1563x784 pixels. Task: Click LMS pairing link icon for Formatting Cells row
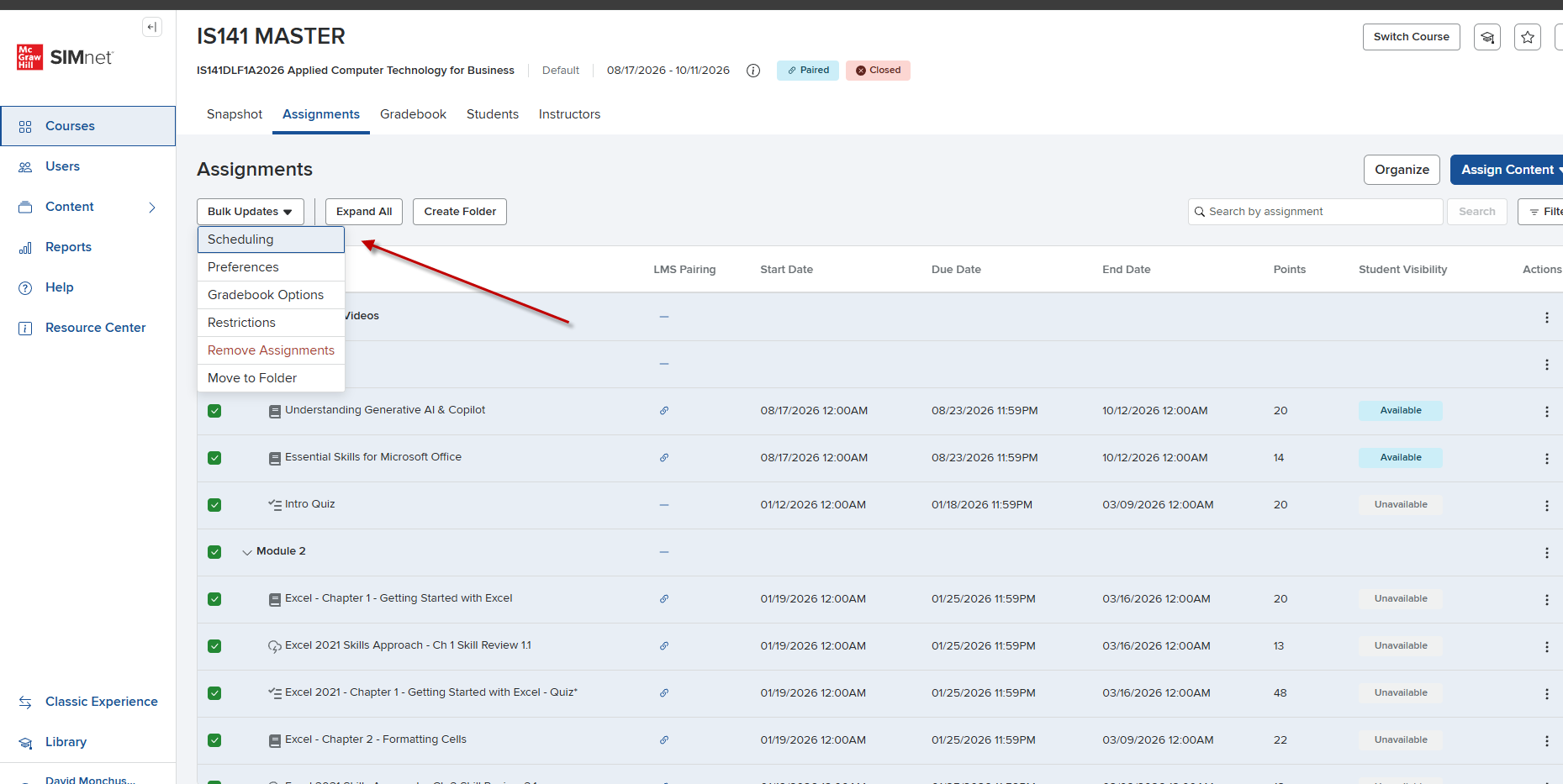664,740
